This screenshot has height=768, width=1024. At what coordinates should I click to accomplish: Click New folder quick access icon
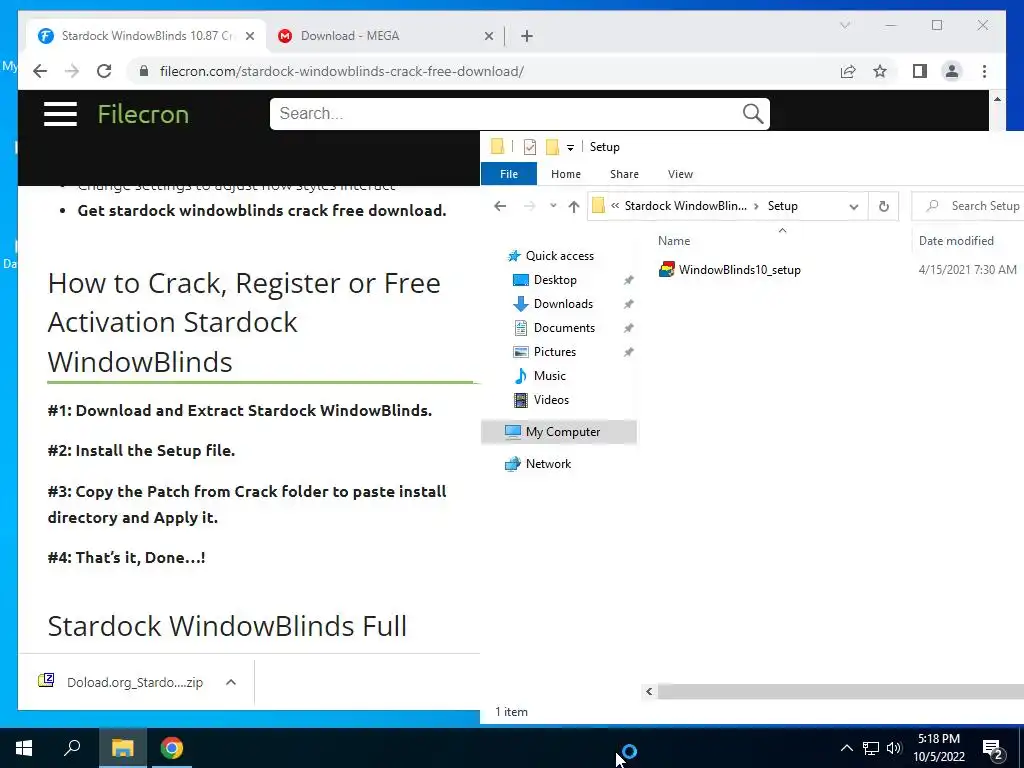(552, 147)
